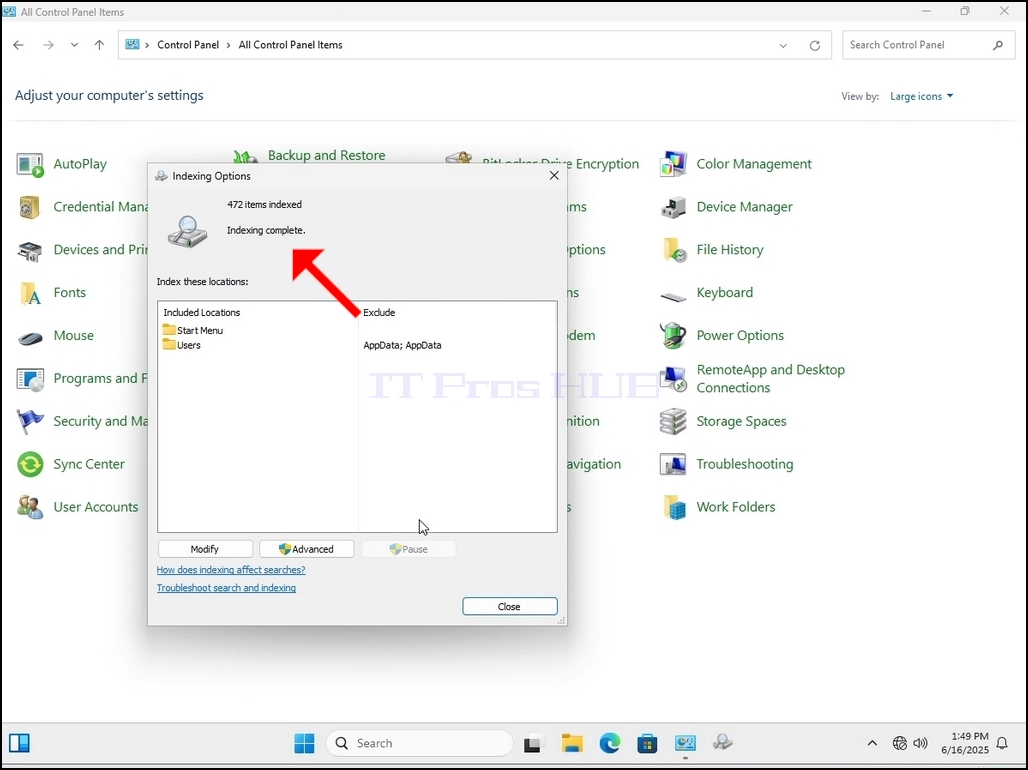Click Refresh button in address bar
The image size is (1028, 770).
tap(814, 45)
